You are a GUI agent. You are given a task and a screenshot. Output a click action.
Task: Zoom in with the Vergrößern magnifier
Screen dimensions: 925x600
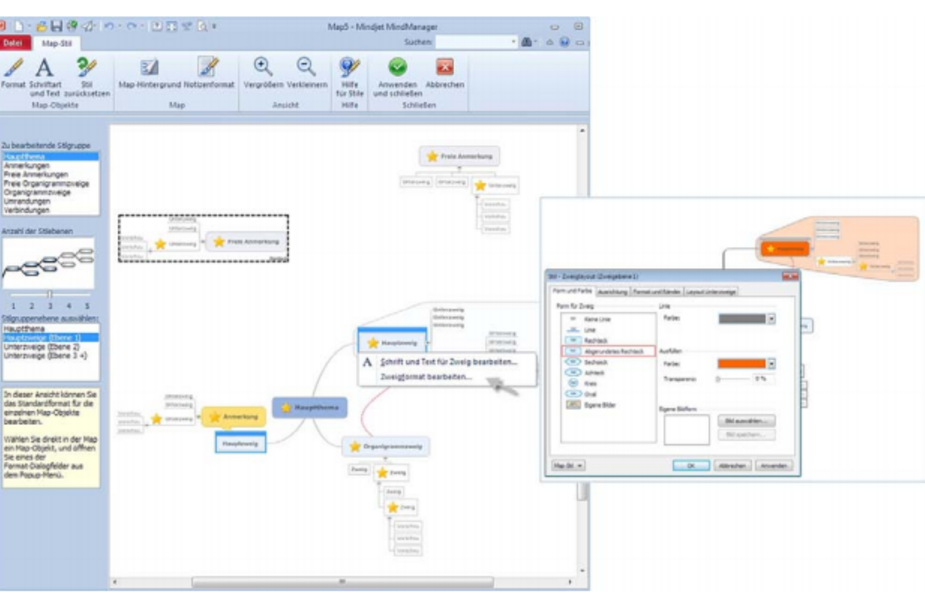pos(264,68)
